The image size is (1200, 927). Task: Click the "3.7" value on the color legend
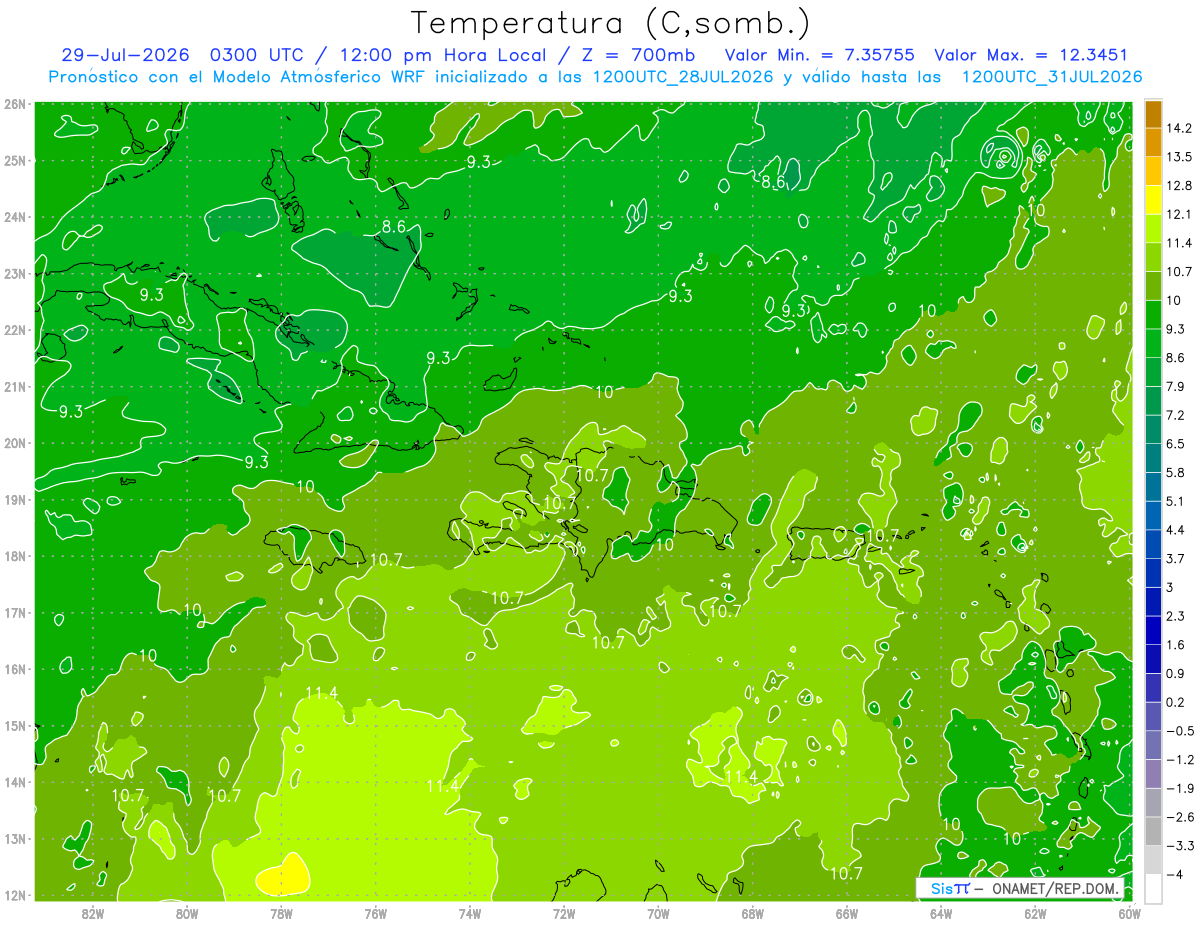click(x=1177, y=558)
